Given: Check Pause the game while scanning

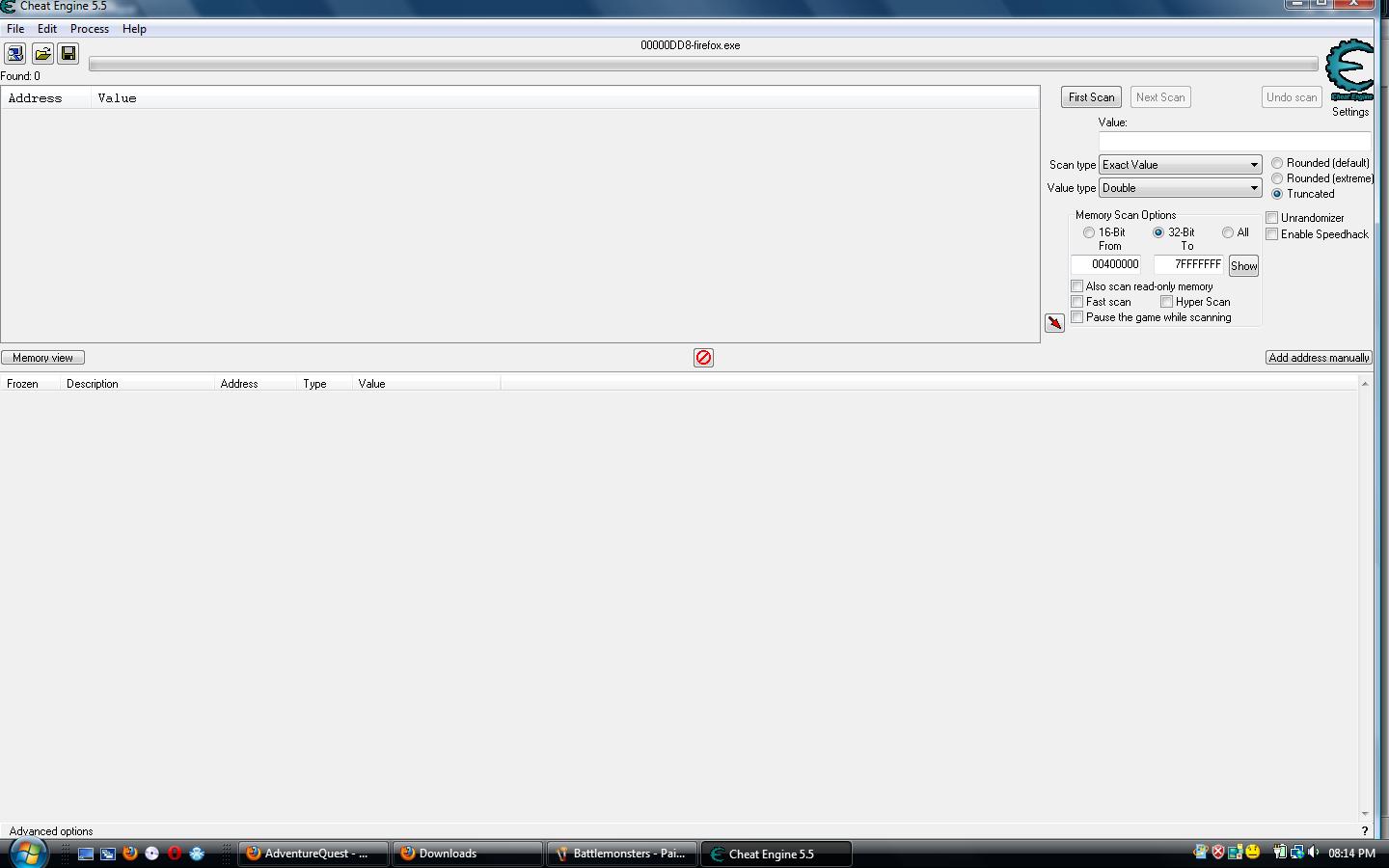Looking at the screenshot, I should [x=1077, y=317].
